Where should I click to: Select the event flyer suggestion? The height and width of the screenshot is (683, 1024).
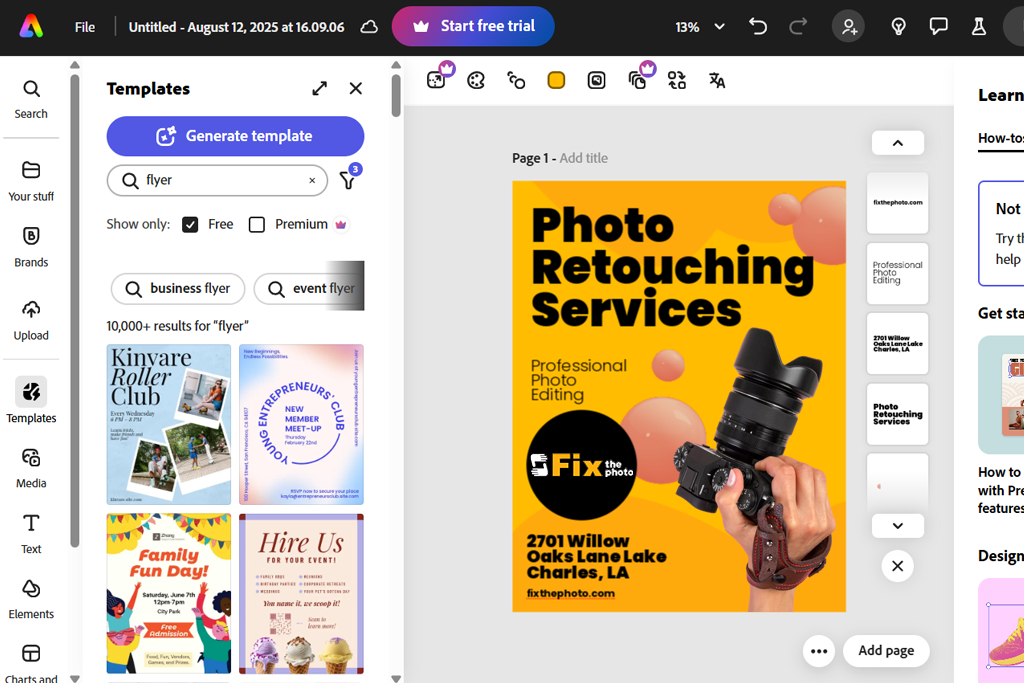pyautogui.click(x=309, y=289)
